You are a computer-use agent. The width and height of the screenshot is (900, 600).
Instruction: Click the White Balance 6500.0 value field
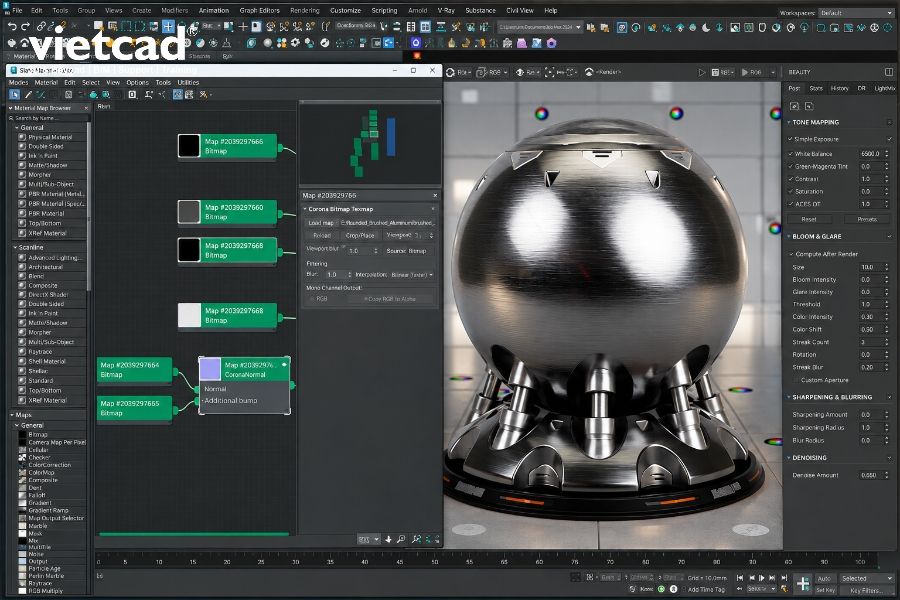pyautogui.click(x=871, y=154)
